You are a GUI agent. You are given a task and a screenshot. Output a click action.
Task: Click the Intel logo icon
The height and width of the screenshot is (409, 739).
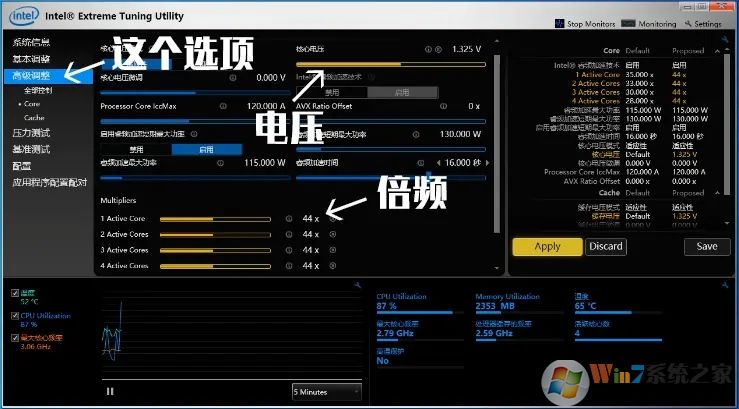(x=24, y=16)
